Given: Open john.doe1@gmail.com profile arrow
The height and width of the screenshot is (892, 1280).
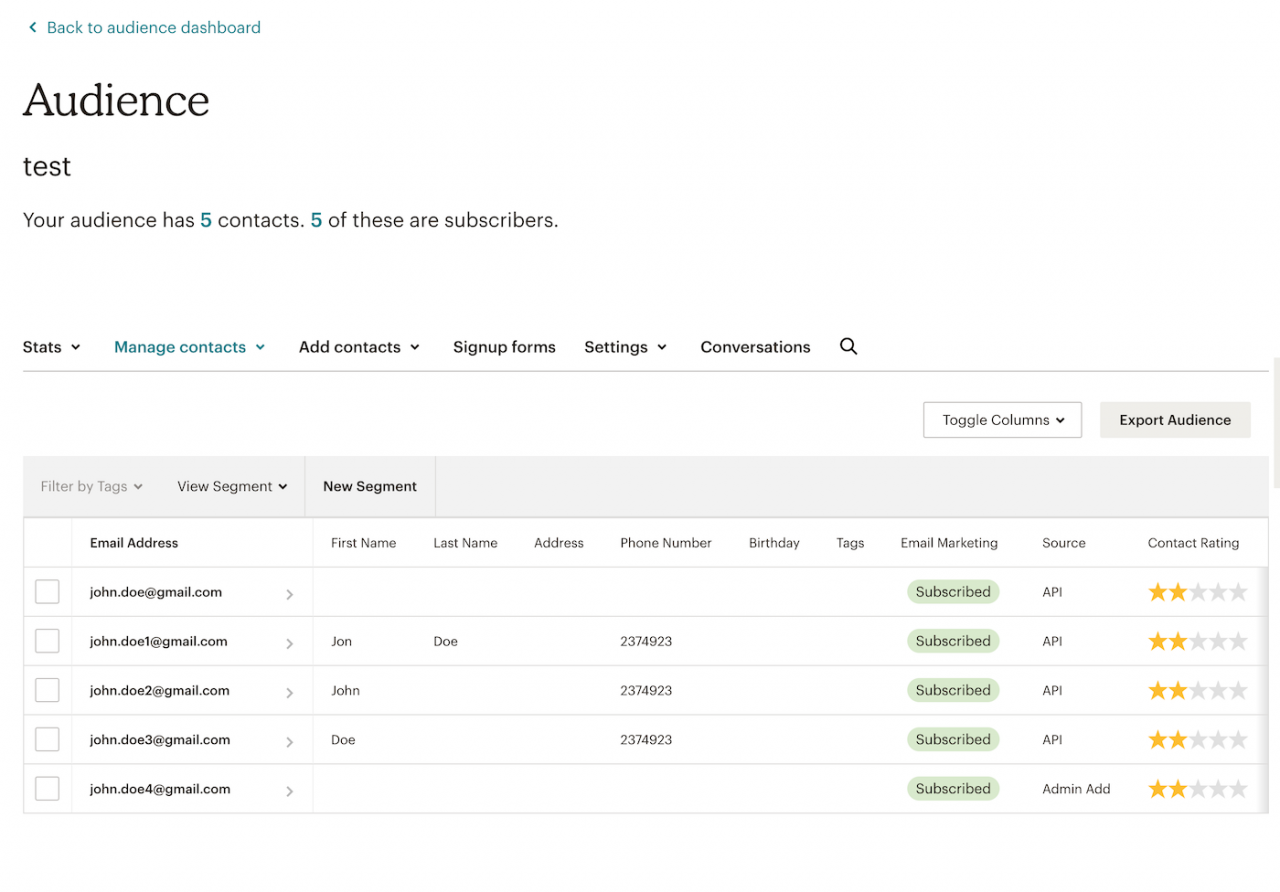Looking at the screenshot, I should coord(289,643).
